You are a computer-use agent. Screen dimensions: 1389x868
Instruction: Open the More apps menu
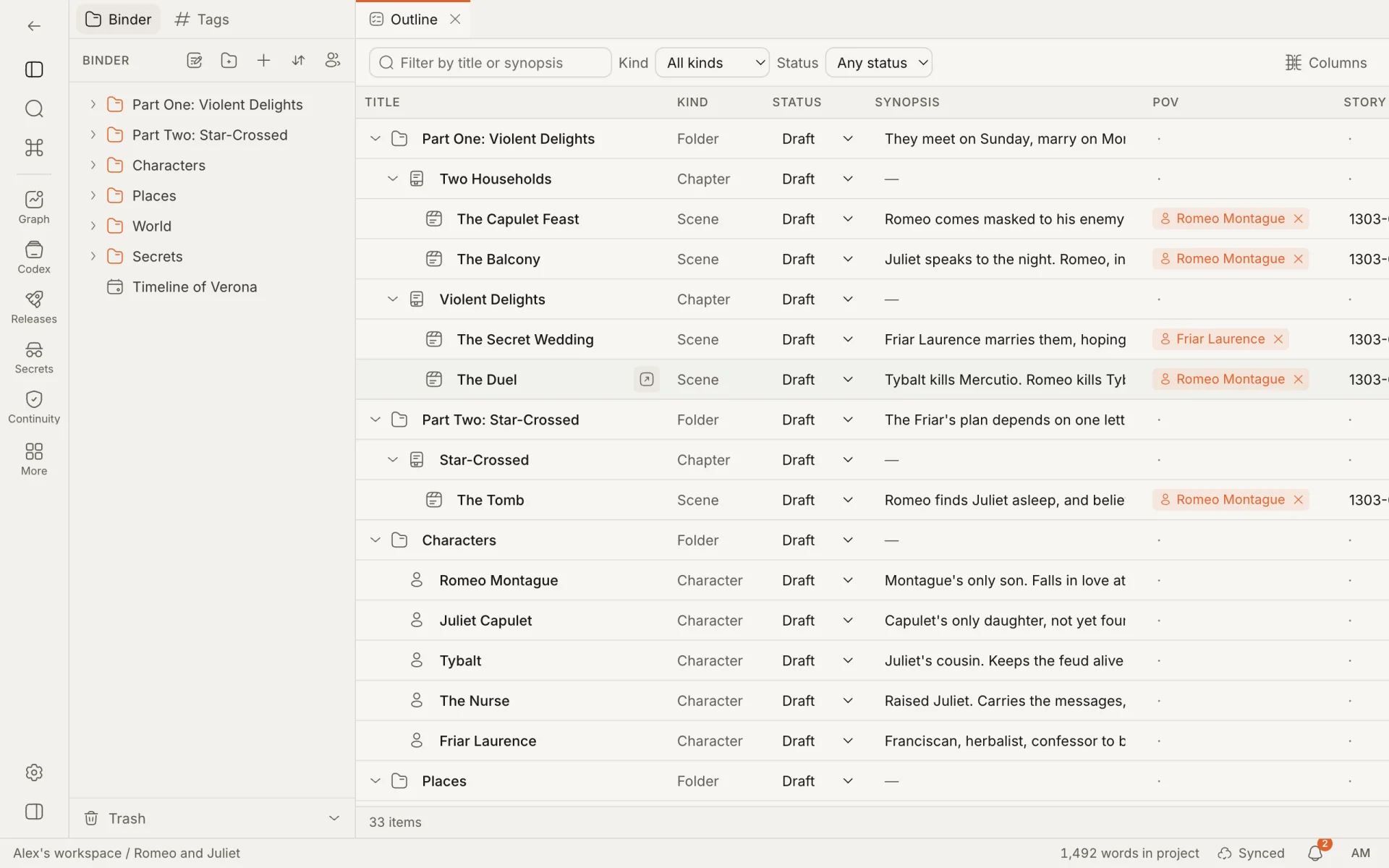coord(34,459)
